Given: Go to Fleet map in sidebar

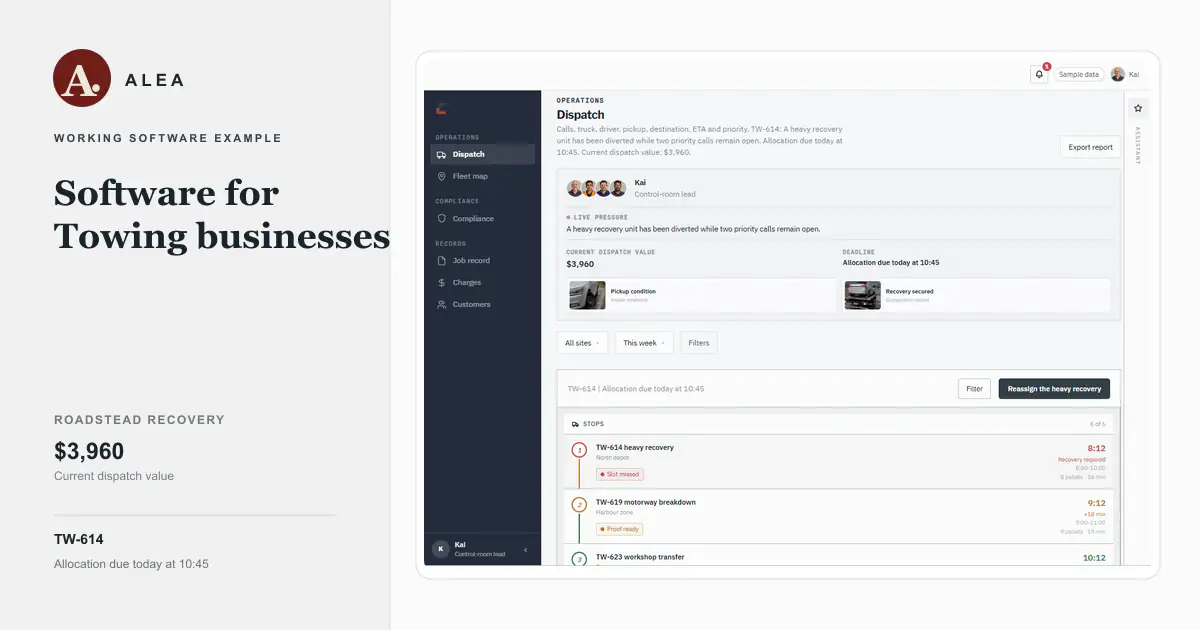Looking at the screenshot, I should pyautogui.click(x=483, y=176).
